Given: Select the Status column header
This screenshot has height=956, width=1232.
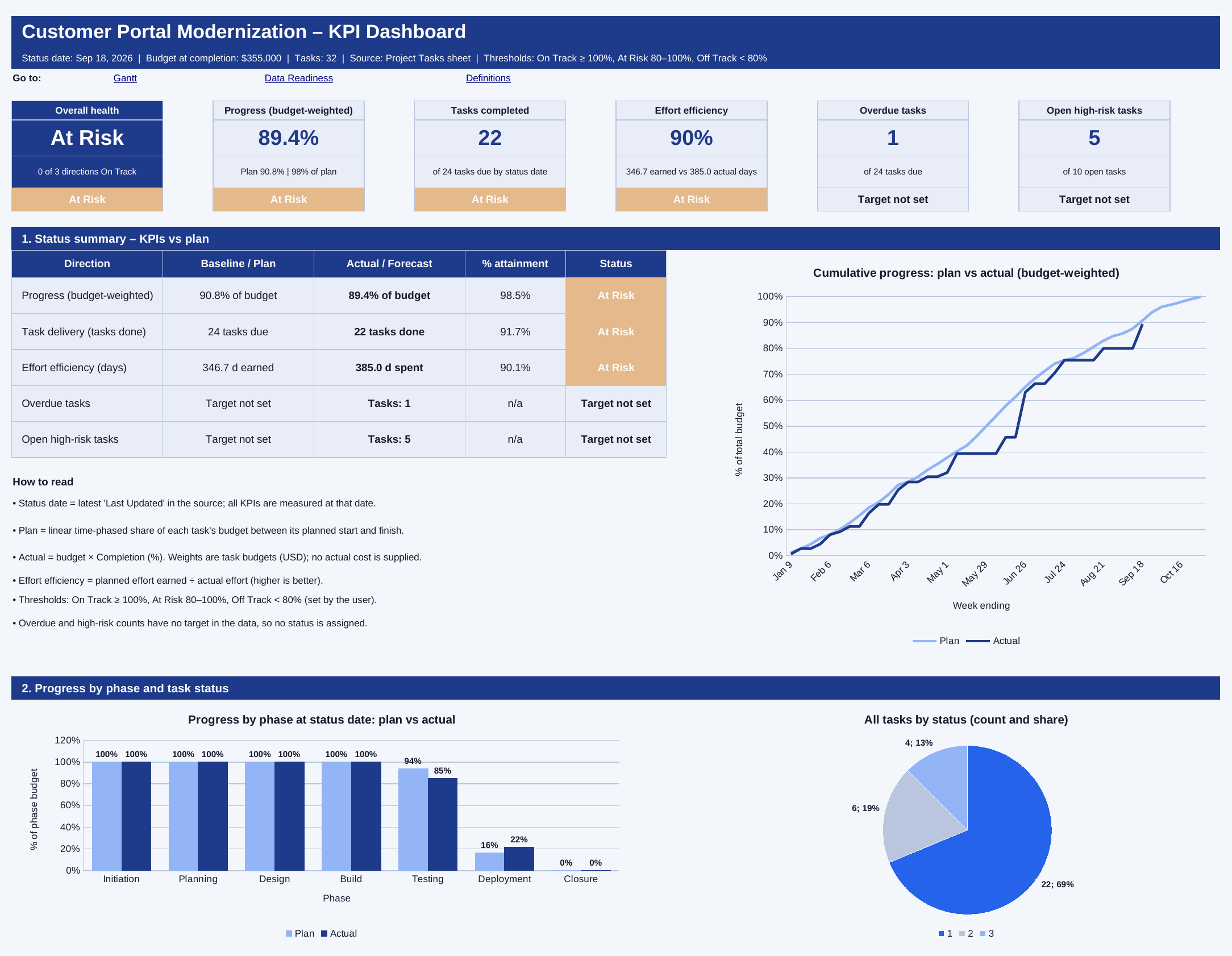Looking at the screenshot, I should (x=616, y=264).
